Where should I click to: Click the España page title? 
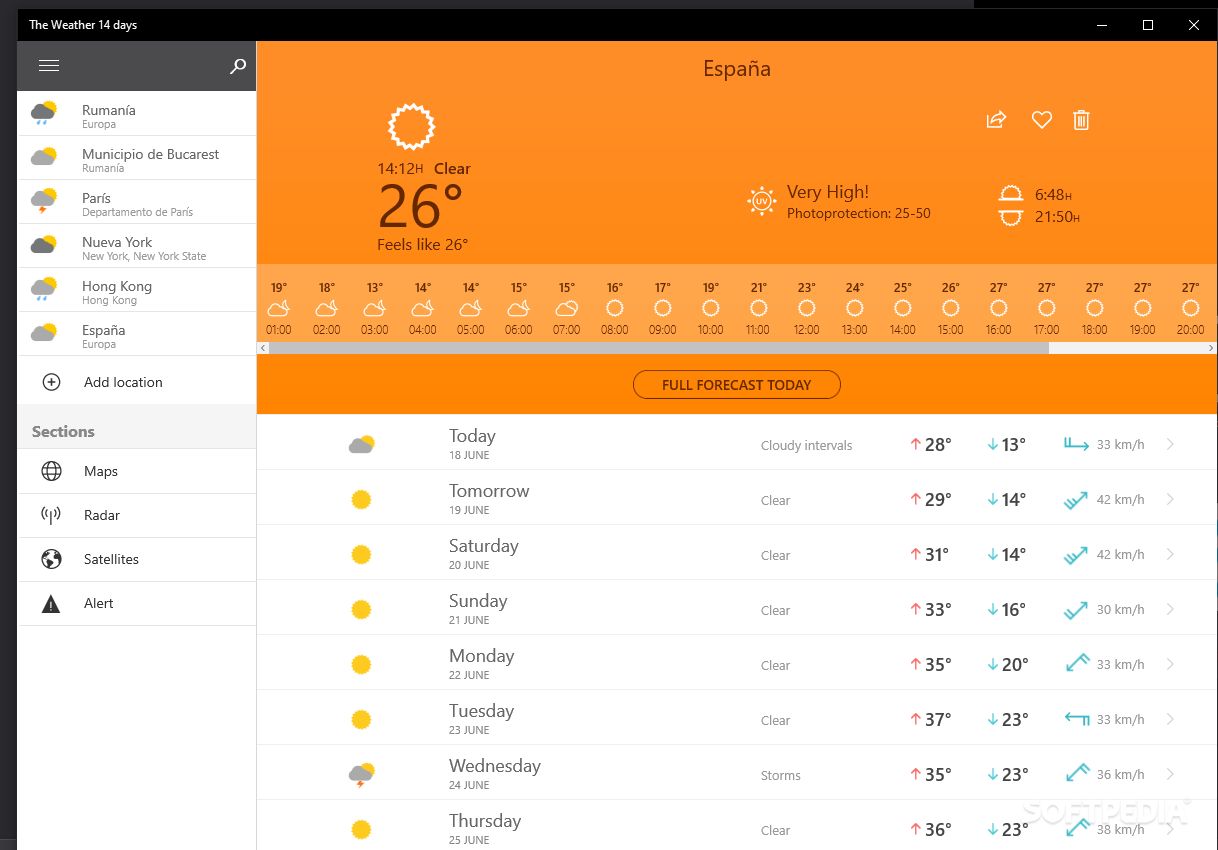pyautogui.click(x=737, y=69)
